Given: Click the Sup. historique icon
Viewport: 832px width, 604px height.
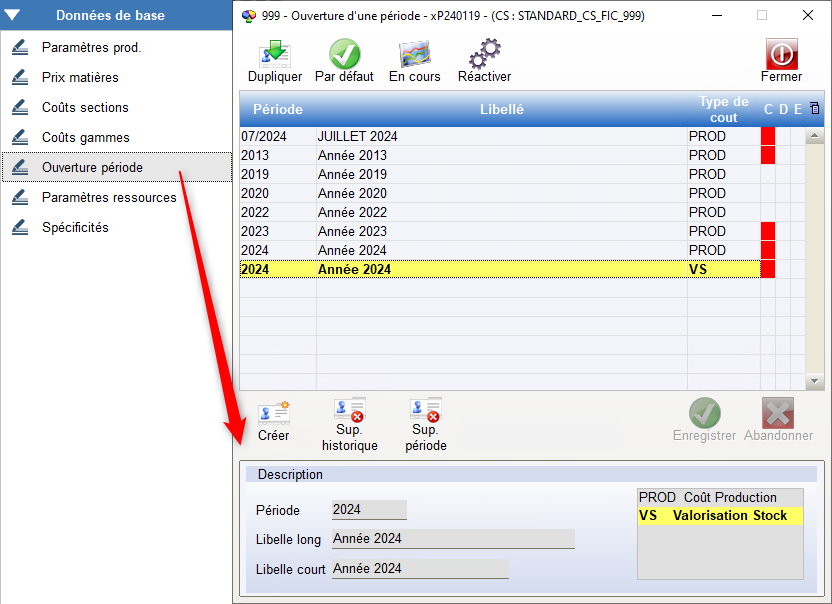Looking at the screenshot, I should (x=350, y=411).
